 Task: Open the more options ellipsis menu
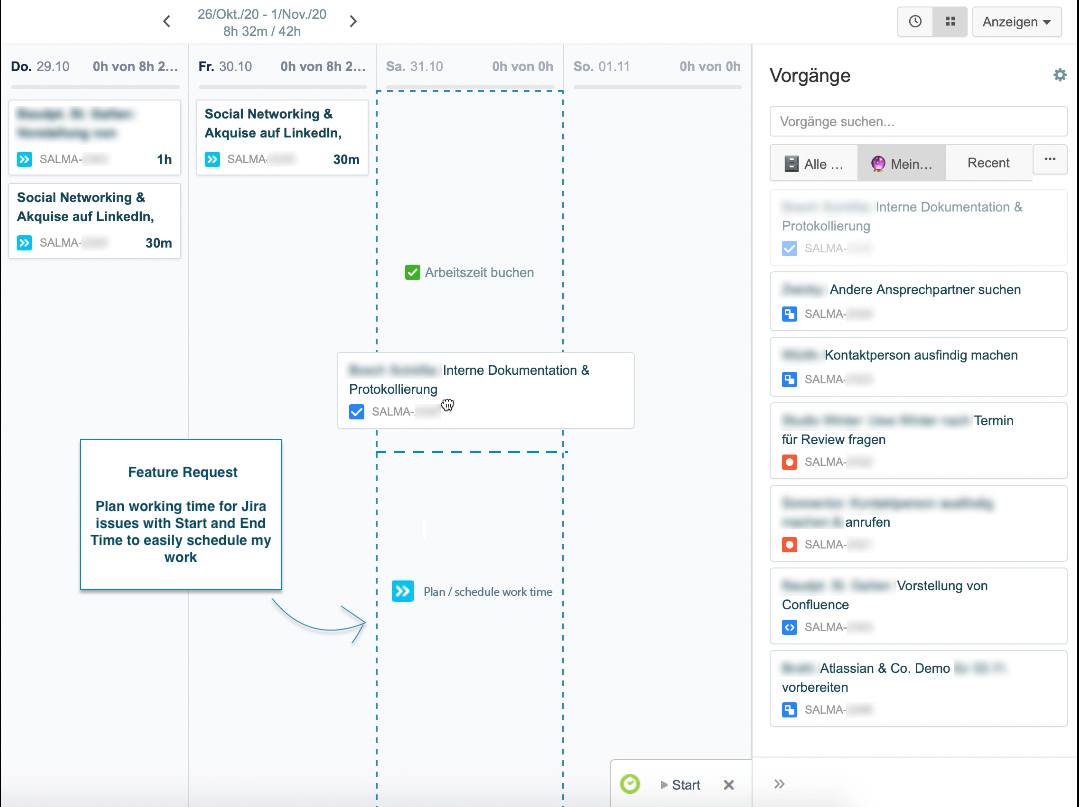(1049, 159)
